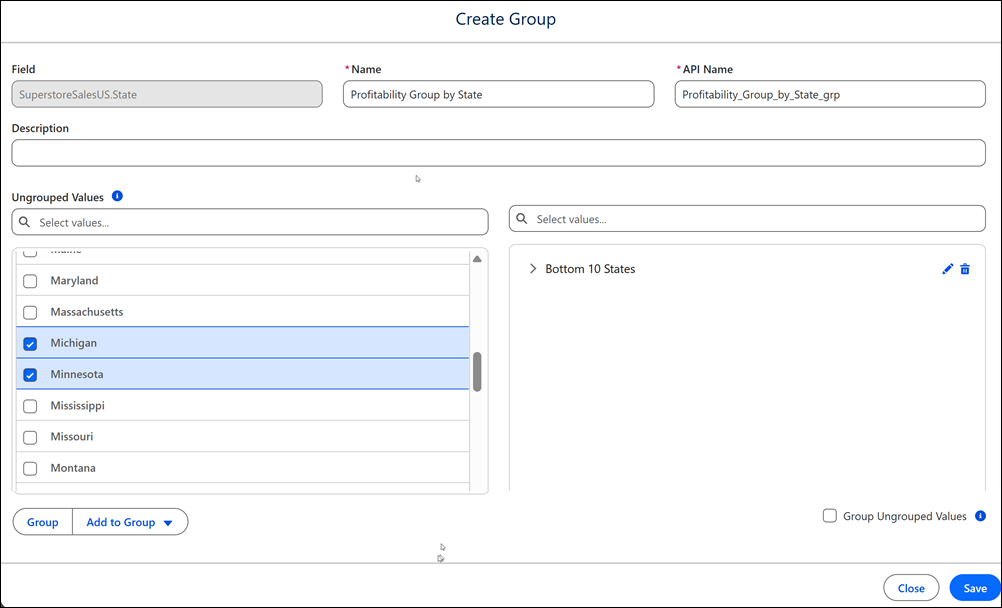Check the Massachusetts checkbox

pyautogui.click(x=30, y=312)
